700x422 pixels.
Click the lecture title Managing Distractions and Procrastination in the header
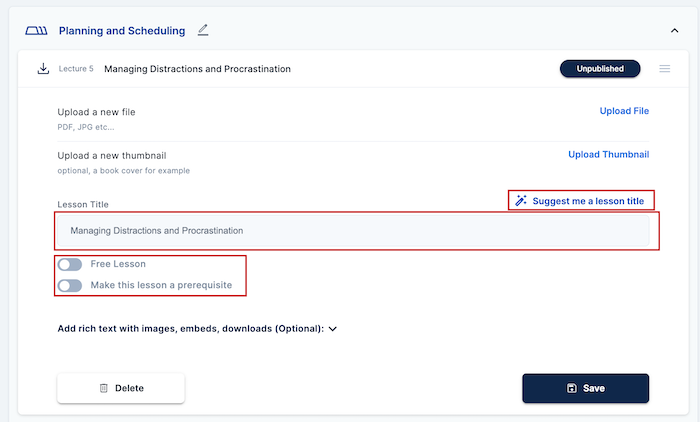point(197,69)
